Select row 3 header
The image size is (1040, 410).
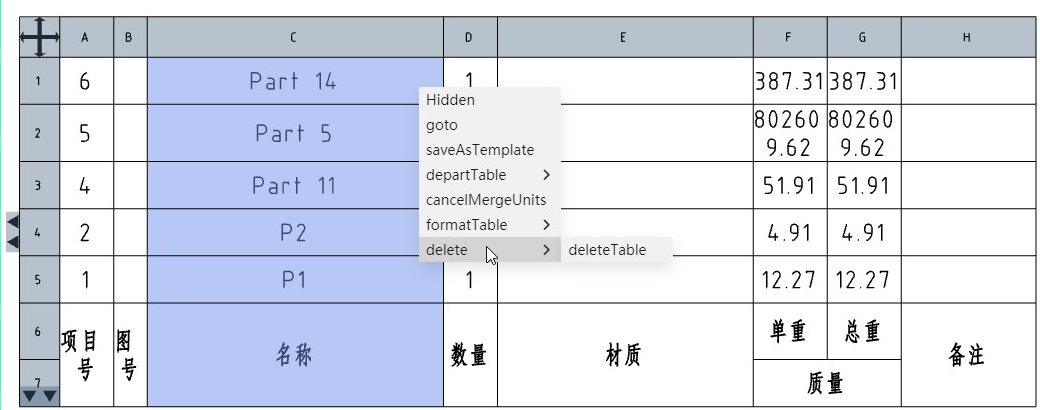point(40,185)
